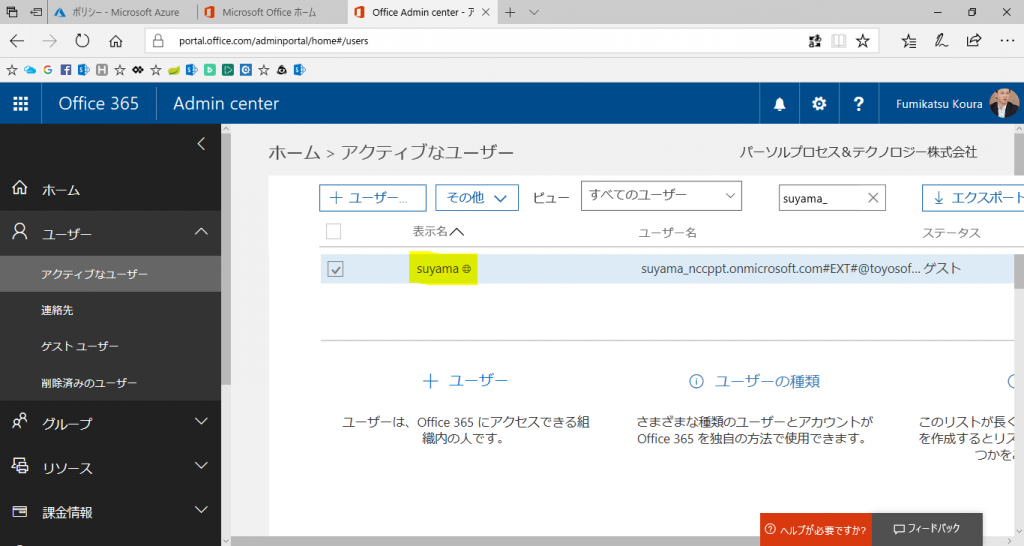Viewport: 1024px width, 546px height.
Task: Open a new browser tab
Action: pyautogui.click(x=510, y=12)
